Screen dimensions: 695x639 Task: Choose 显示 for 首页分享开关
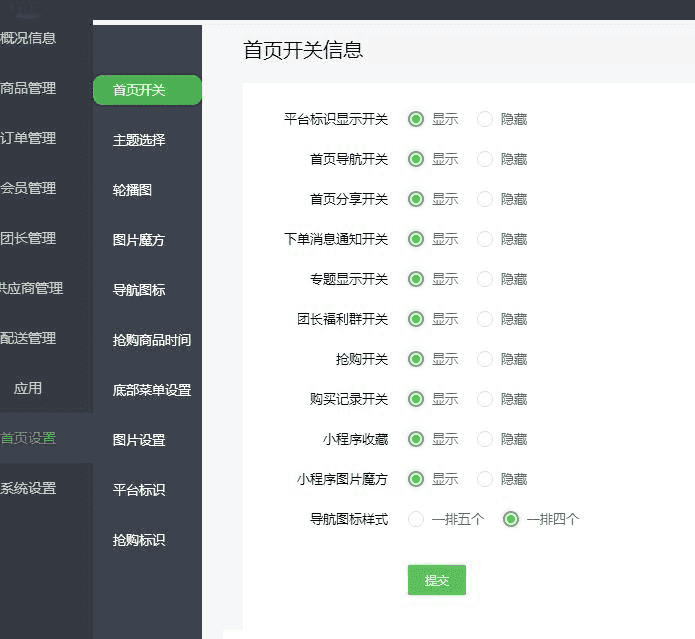coord(416,199)
